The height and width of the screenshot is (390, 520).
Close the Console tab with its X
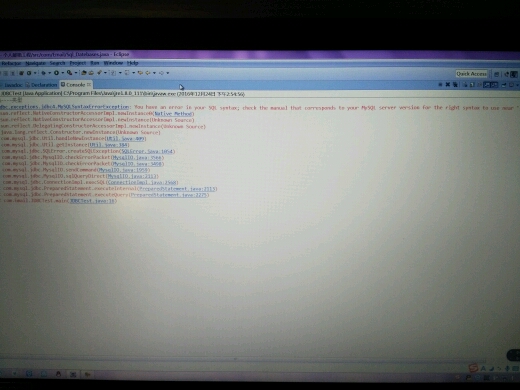coord(89,85)
